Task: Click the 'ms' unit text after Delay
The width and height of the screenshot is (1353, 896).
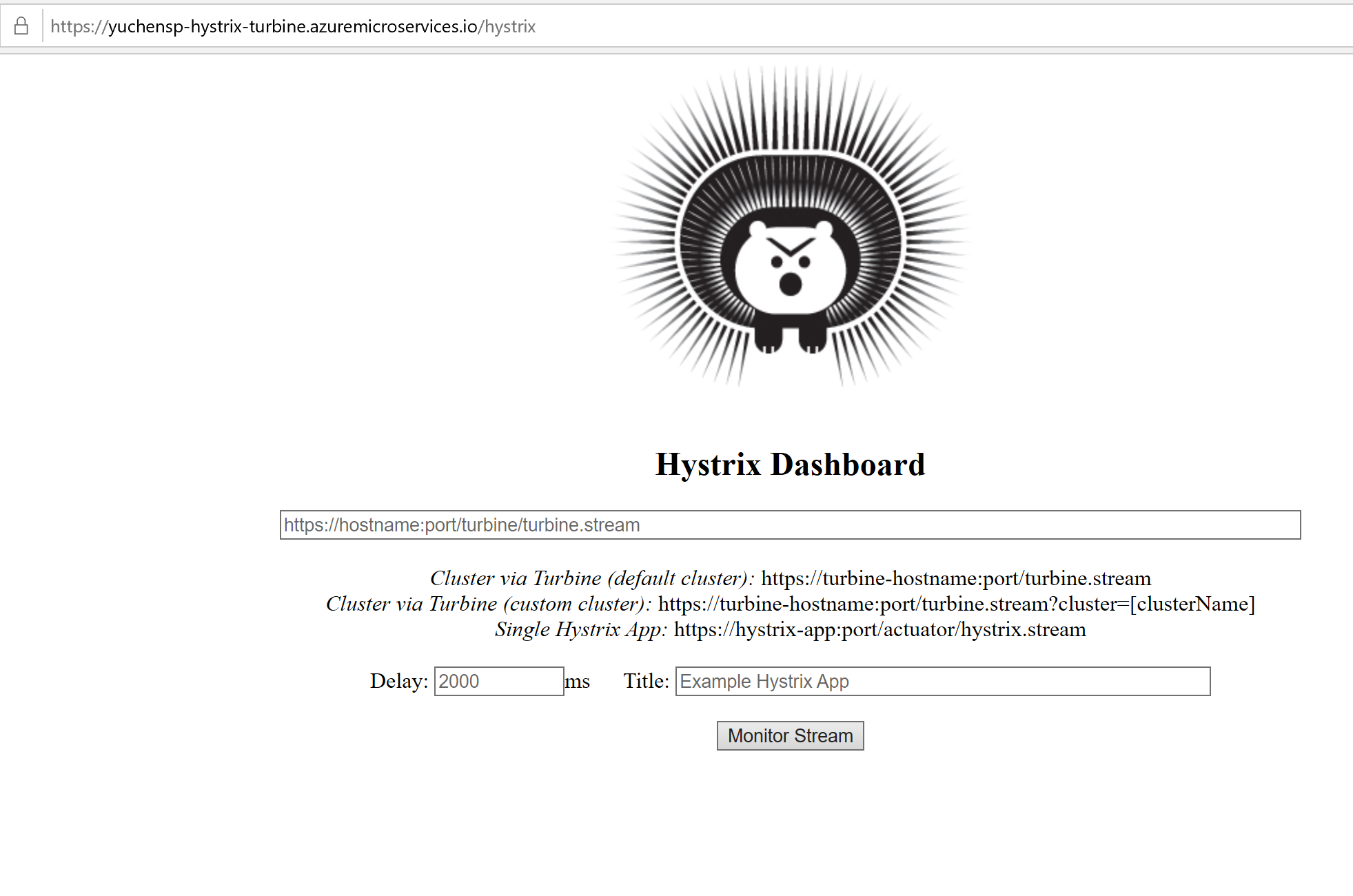Action: tap(578, 681)
